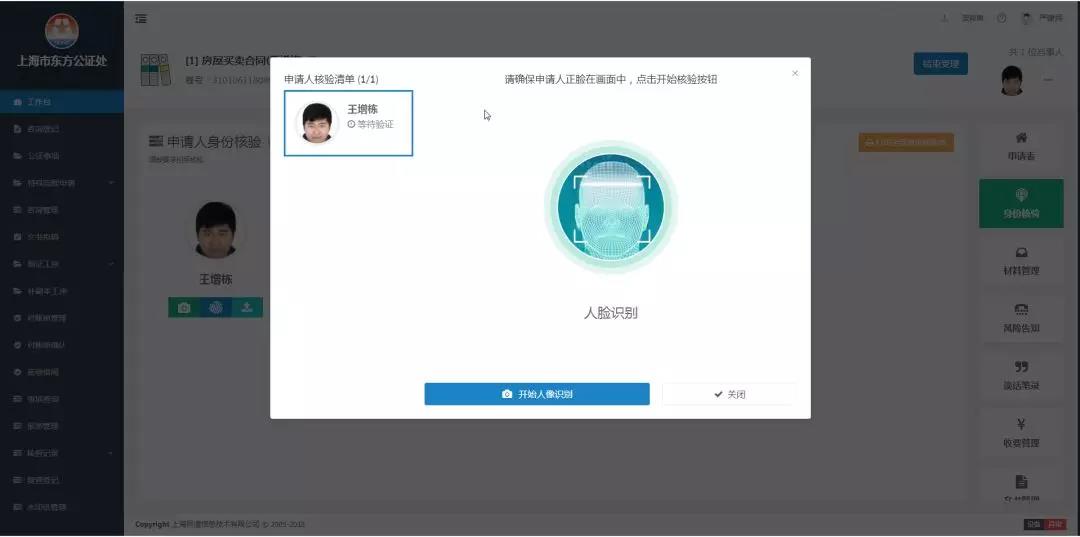Click the 开始人像识别 button
Viewport: 1080px width, 537px height.
pyautogui.click(x=537, y=394)
